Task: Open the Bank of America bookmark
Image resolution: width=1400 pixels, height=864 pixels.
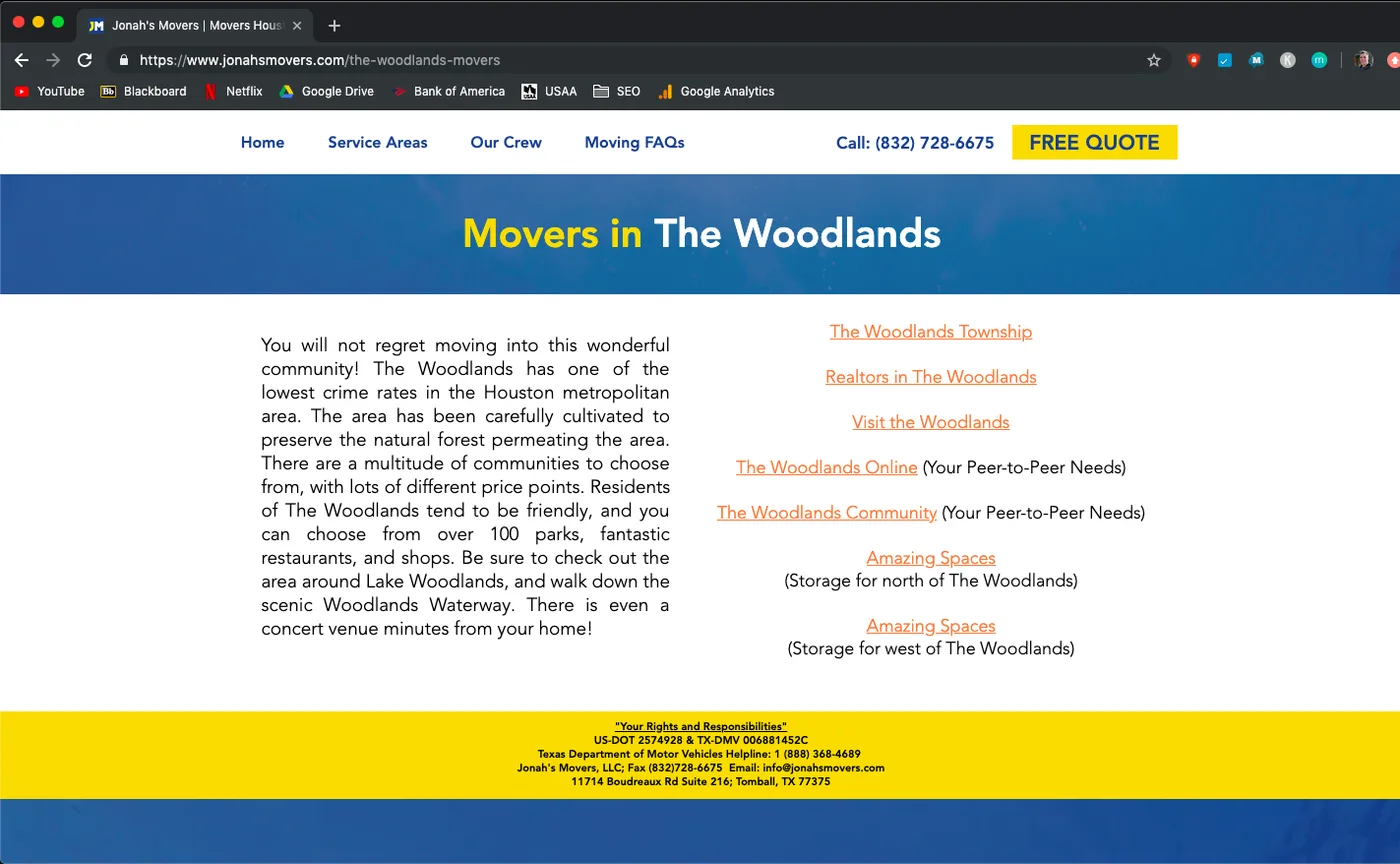Action: (448, 91)
